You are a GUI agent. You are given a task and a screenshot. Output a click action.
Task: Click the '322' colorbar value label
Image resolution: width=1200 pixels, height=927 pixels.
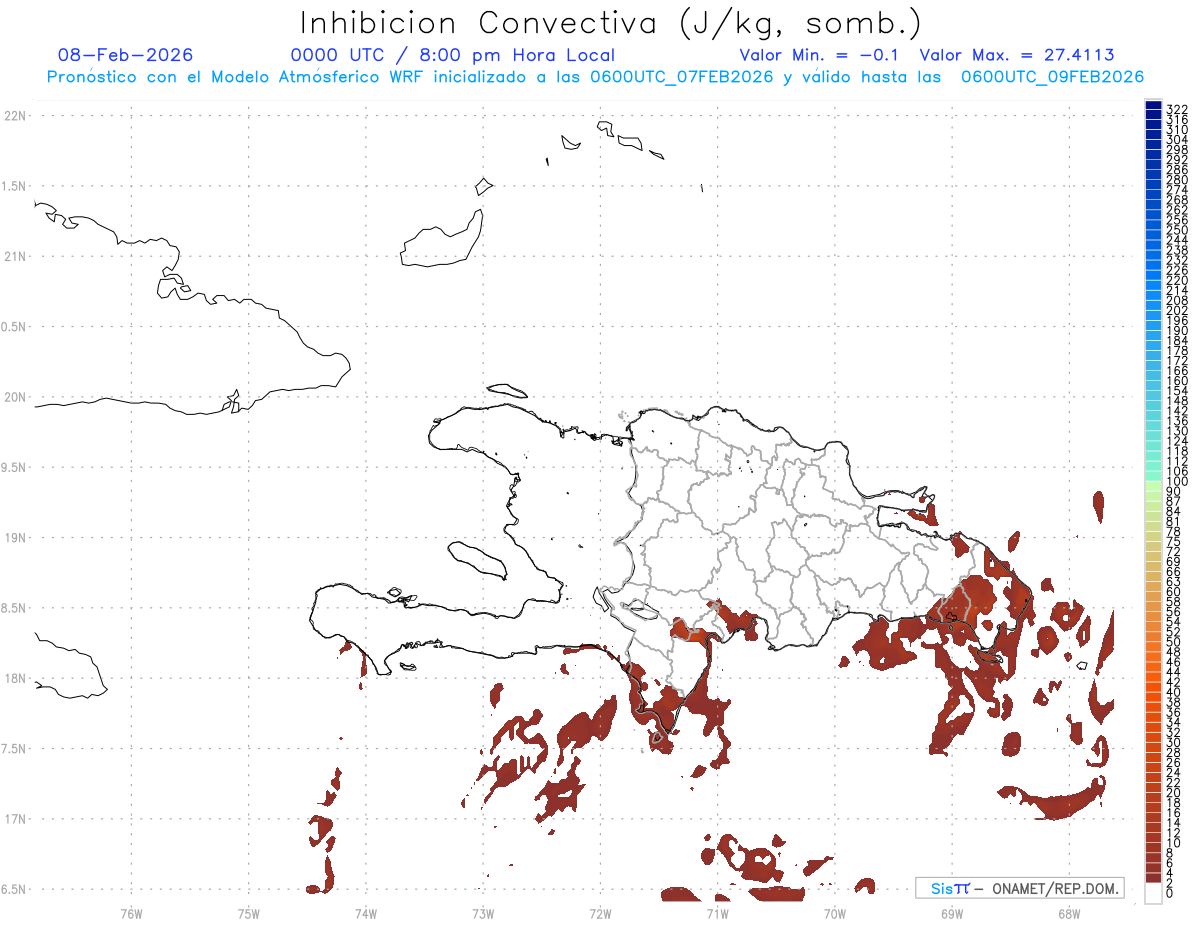pos(1177,109)
